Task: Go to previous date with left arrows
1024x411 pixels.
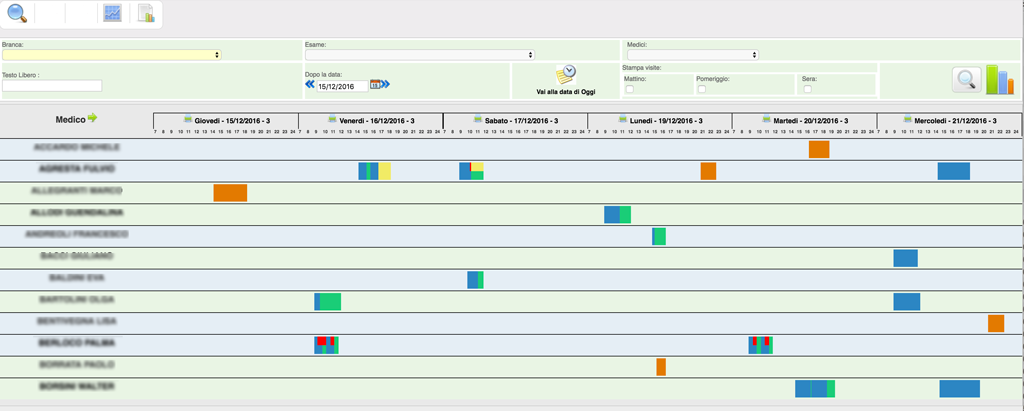Action: coord(310,85)
